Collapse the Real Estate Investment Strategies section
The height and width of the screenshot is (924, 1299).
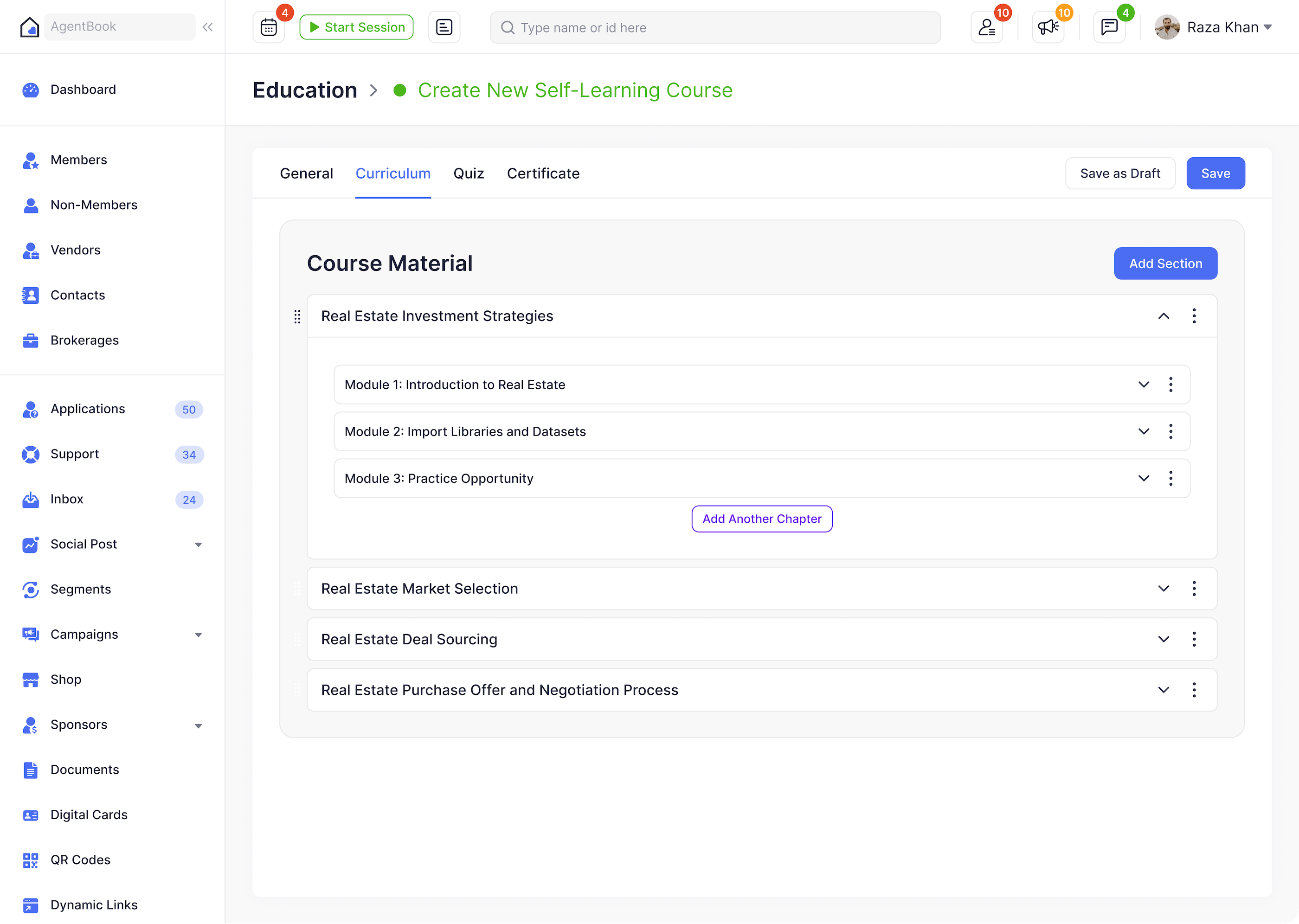[1163, 316]
